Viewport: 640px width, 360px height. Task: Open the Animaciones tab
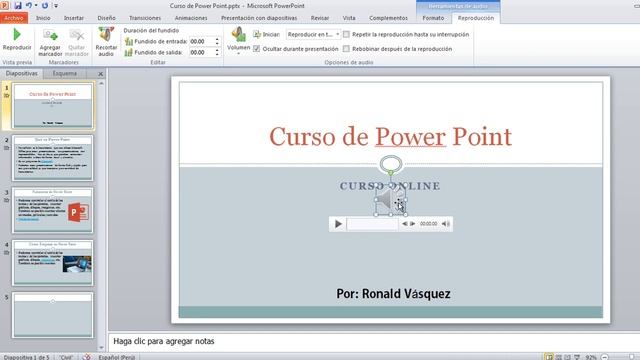[191, 18]
